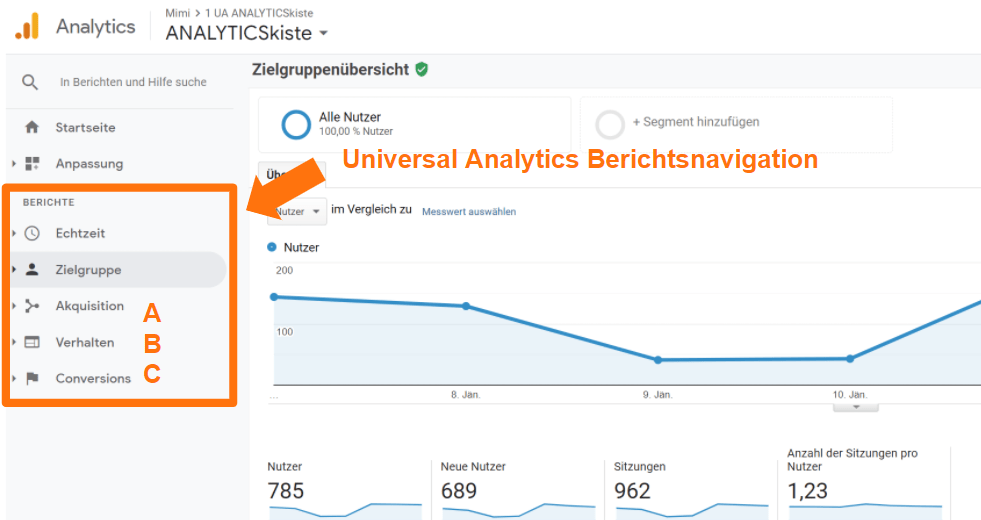The height and width of the screenshot is (520, 981).
Task: Click the search magnifier icon
Action: click(30, 82)
